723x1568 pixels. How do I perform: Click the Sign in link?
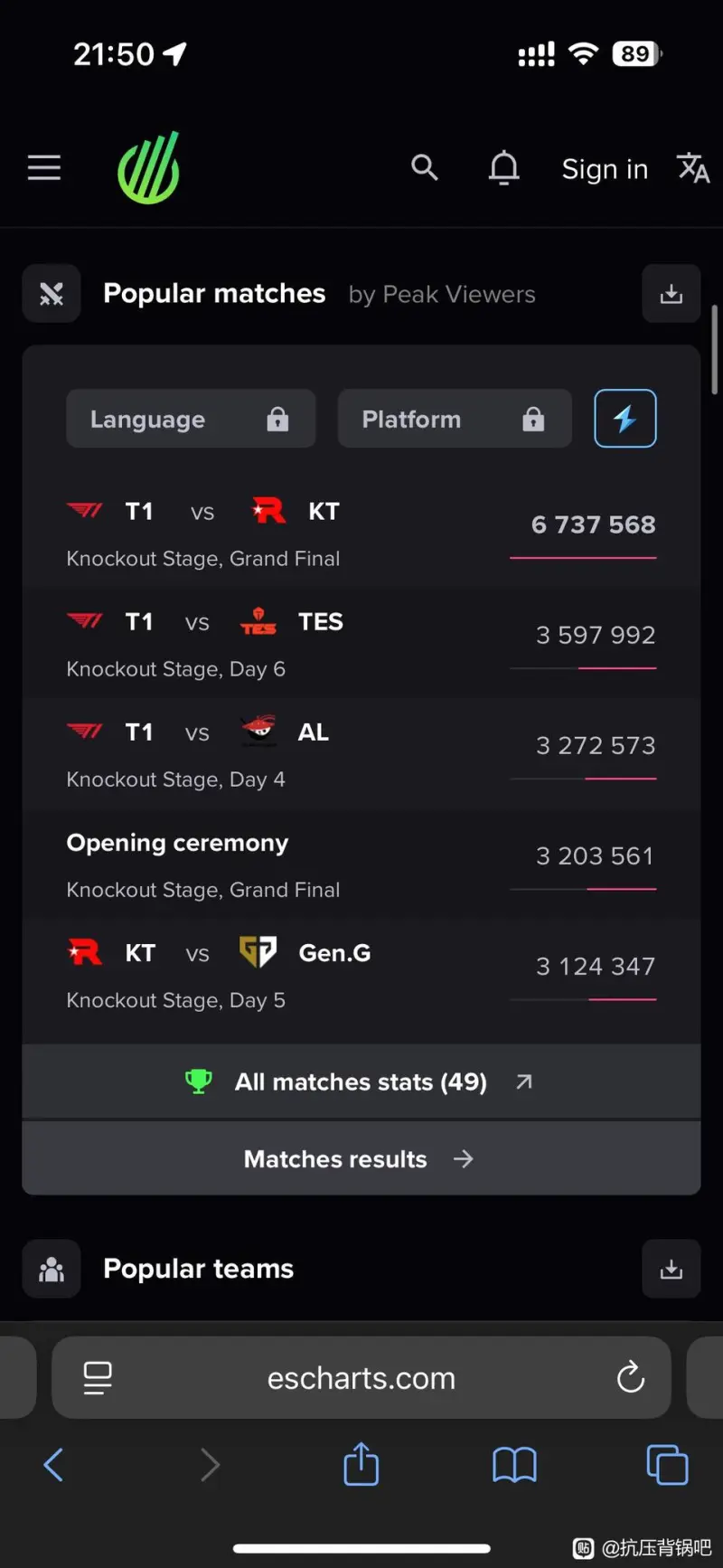[605, 169]
